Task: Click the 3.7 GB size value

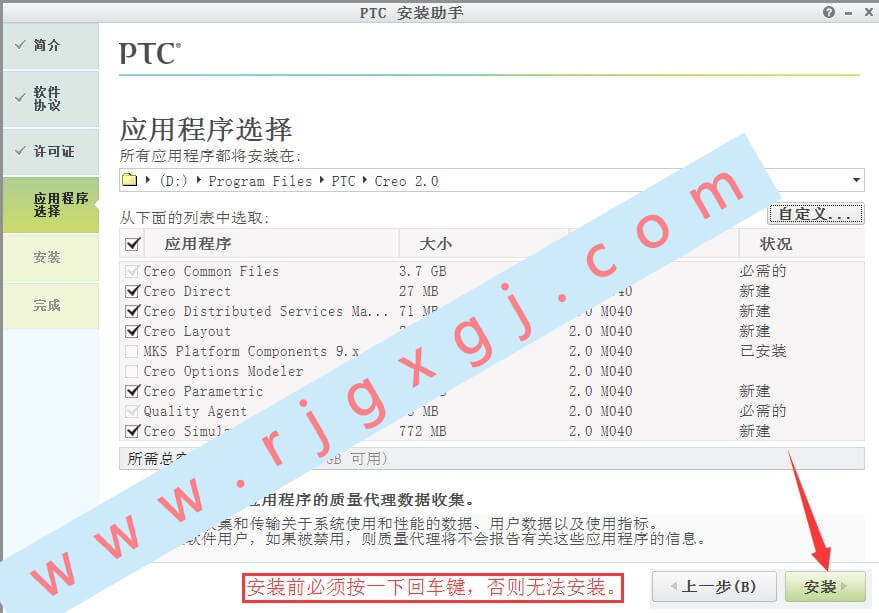Action: pyautogui.click(x=423, y=271)
